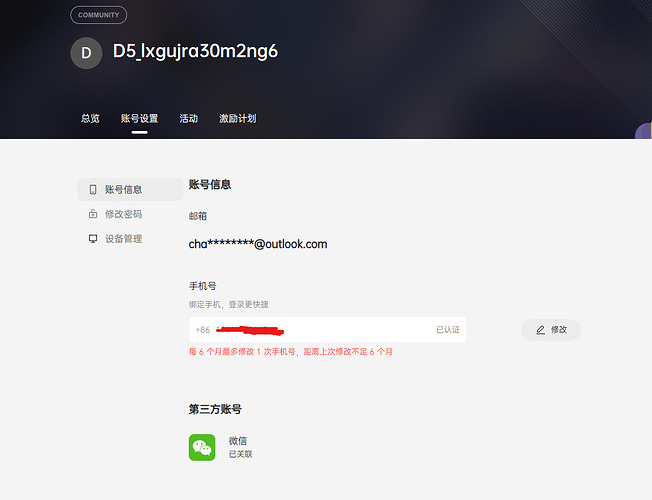Click the pencil icon in the 修改 button
The image size is (652, 500).
click(x=541, y=330)
